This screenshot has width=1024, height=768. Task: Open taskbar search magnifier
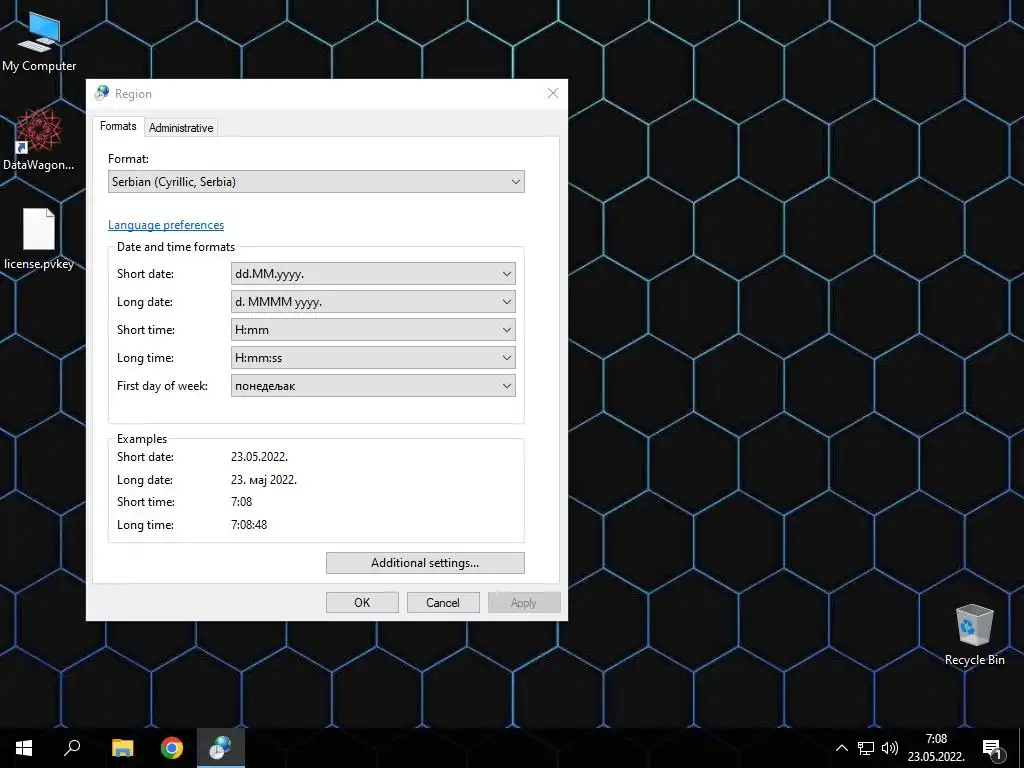click(72, 748)
